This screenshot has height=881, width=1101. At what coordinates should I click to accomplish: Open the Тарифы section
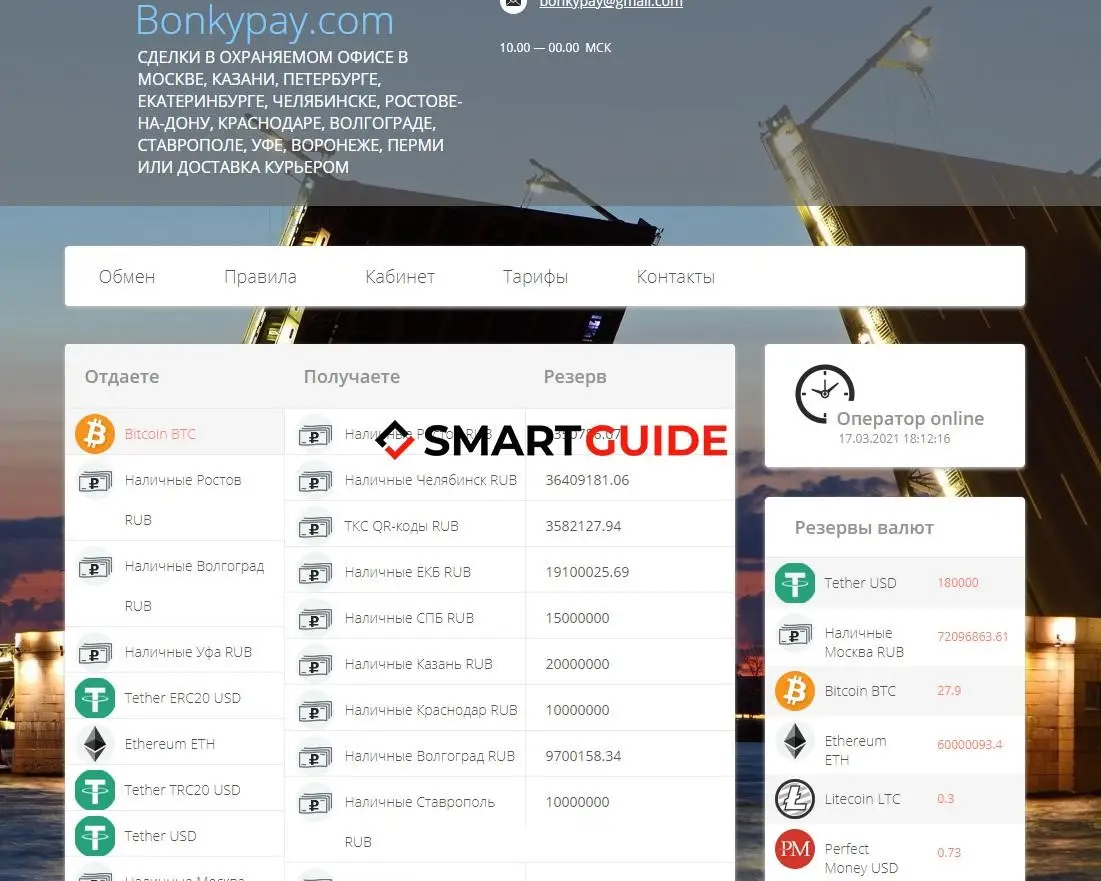pos(535,276)
